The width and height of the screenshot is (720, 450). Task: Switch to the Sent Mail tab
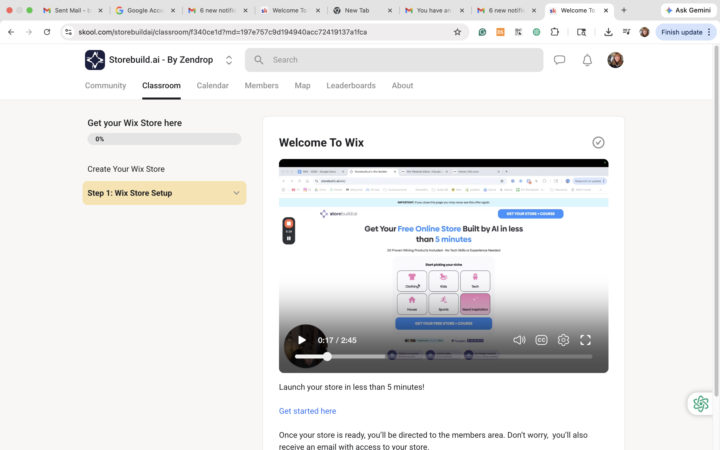pyautogui.click(x=73, y=10)
